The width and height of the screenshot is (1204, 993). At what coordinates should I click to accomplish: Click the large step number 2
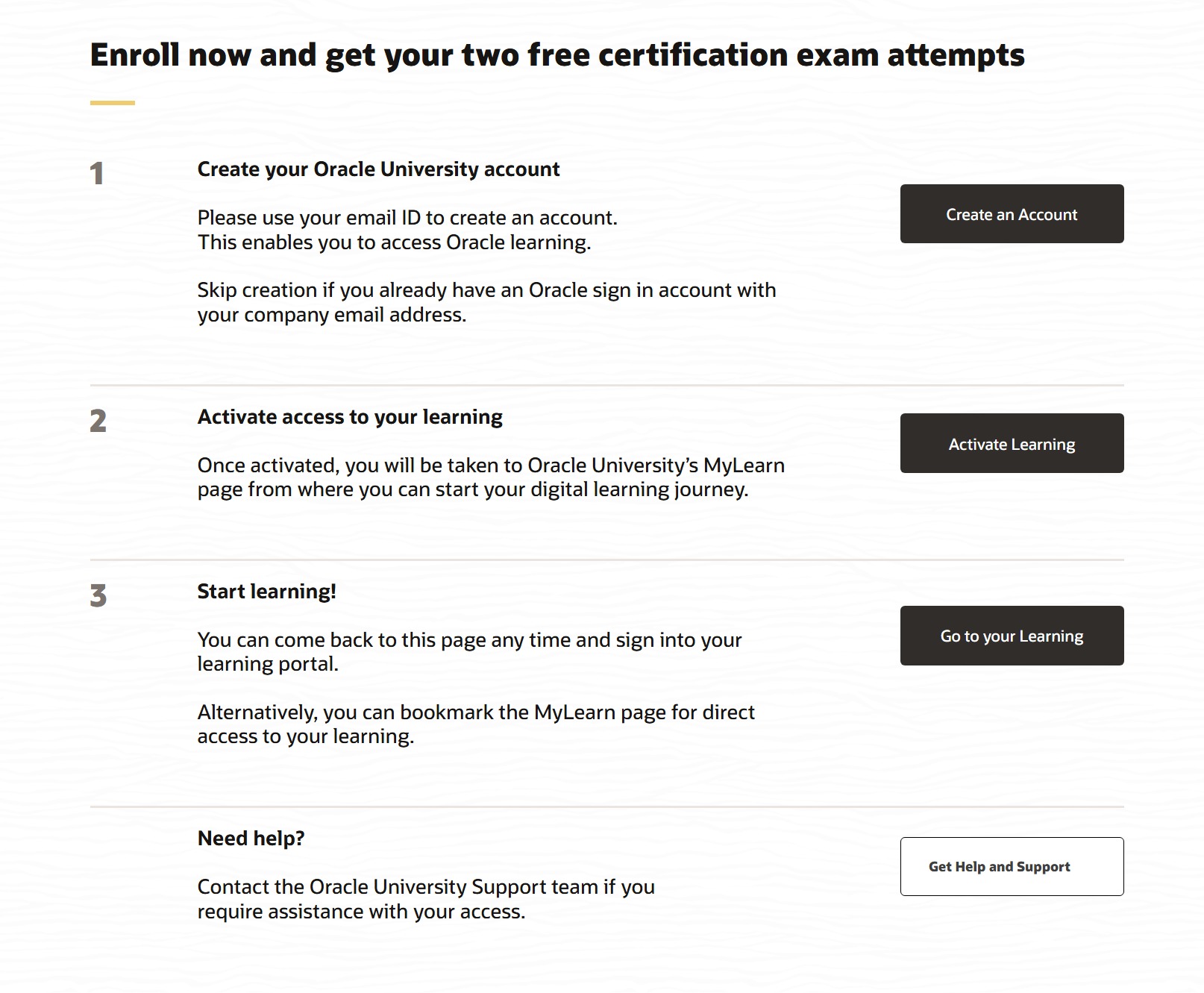(x=98, y=422)
